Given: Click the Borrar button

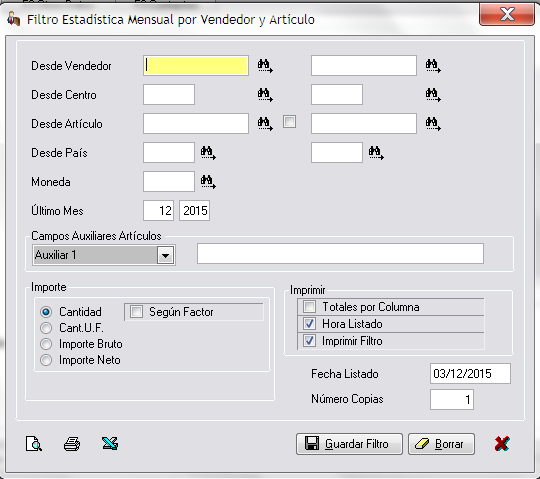Looking at the screenshot, I should (441, 444).
